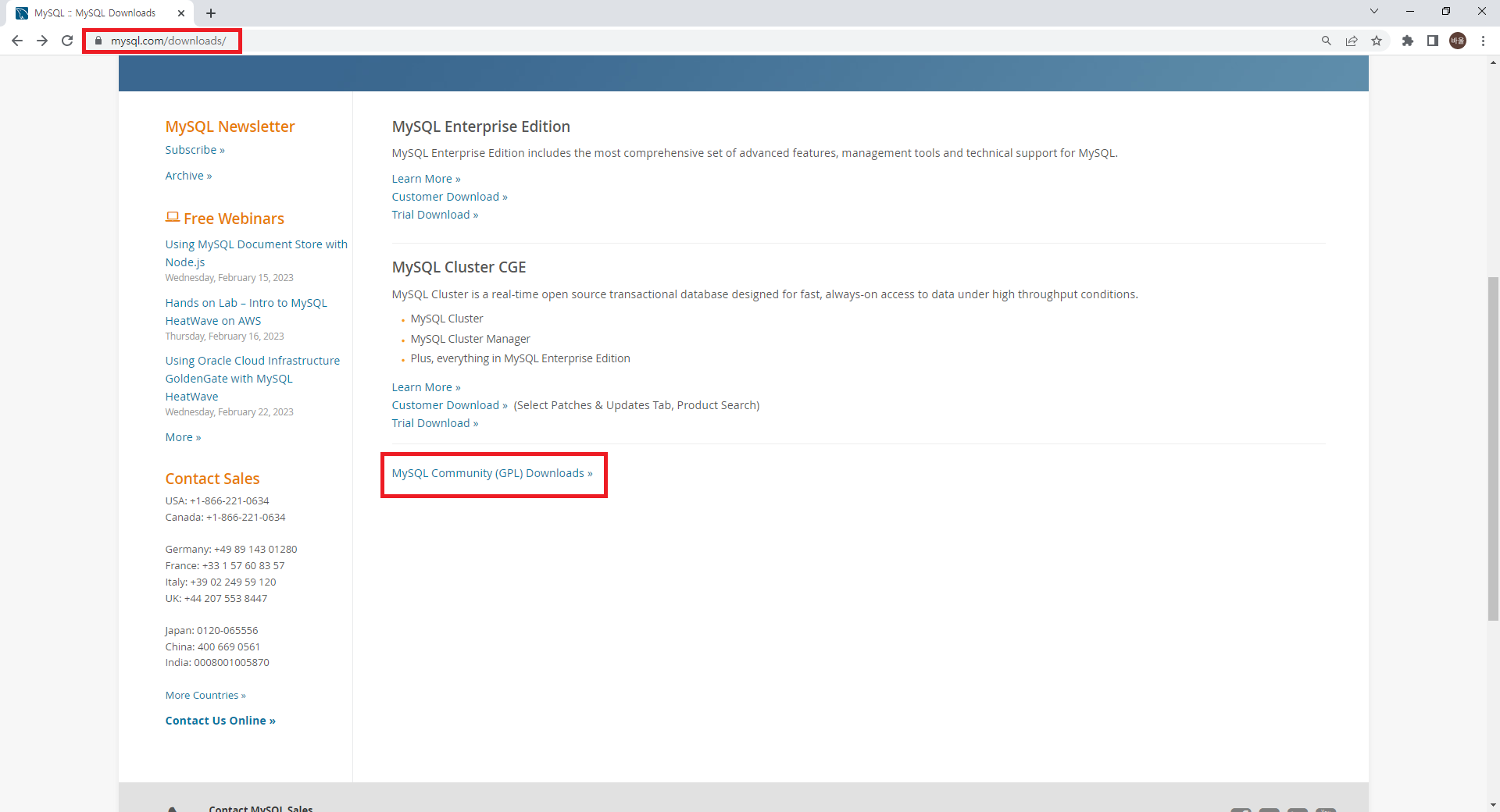Subscribe to the MySQL Newsletter
This screenshot has width=1500, height=812.
[195, 150]
